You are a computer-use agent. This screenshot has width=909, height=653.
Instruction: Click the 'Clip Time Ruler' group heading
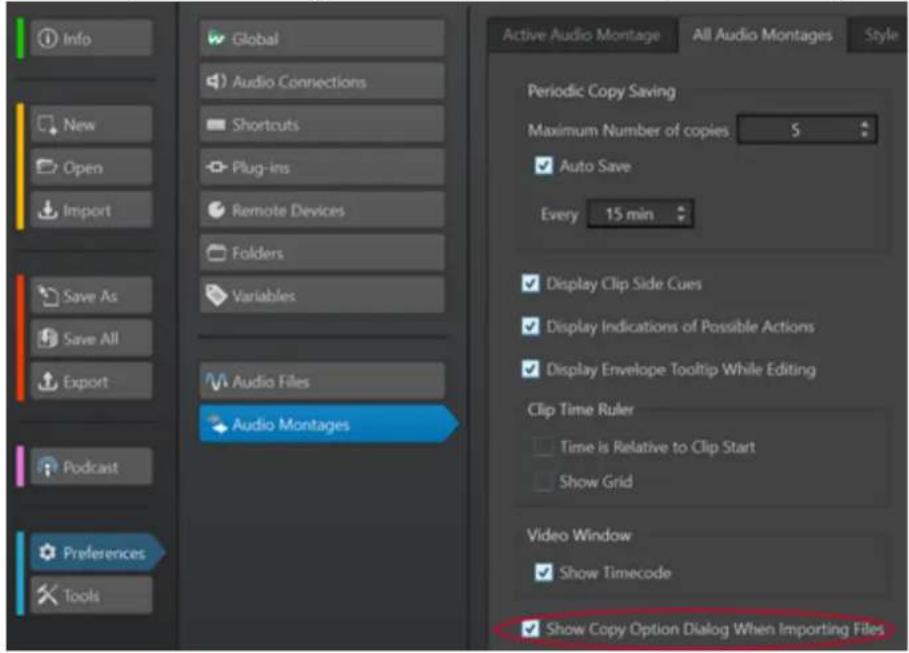pyautogui.click(x=580, y=409)
